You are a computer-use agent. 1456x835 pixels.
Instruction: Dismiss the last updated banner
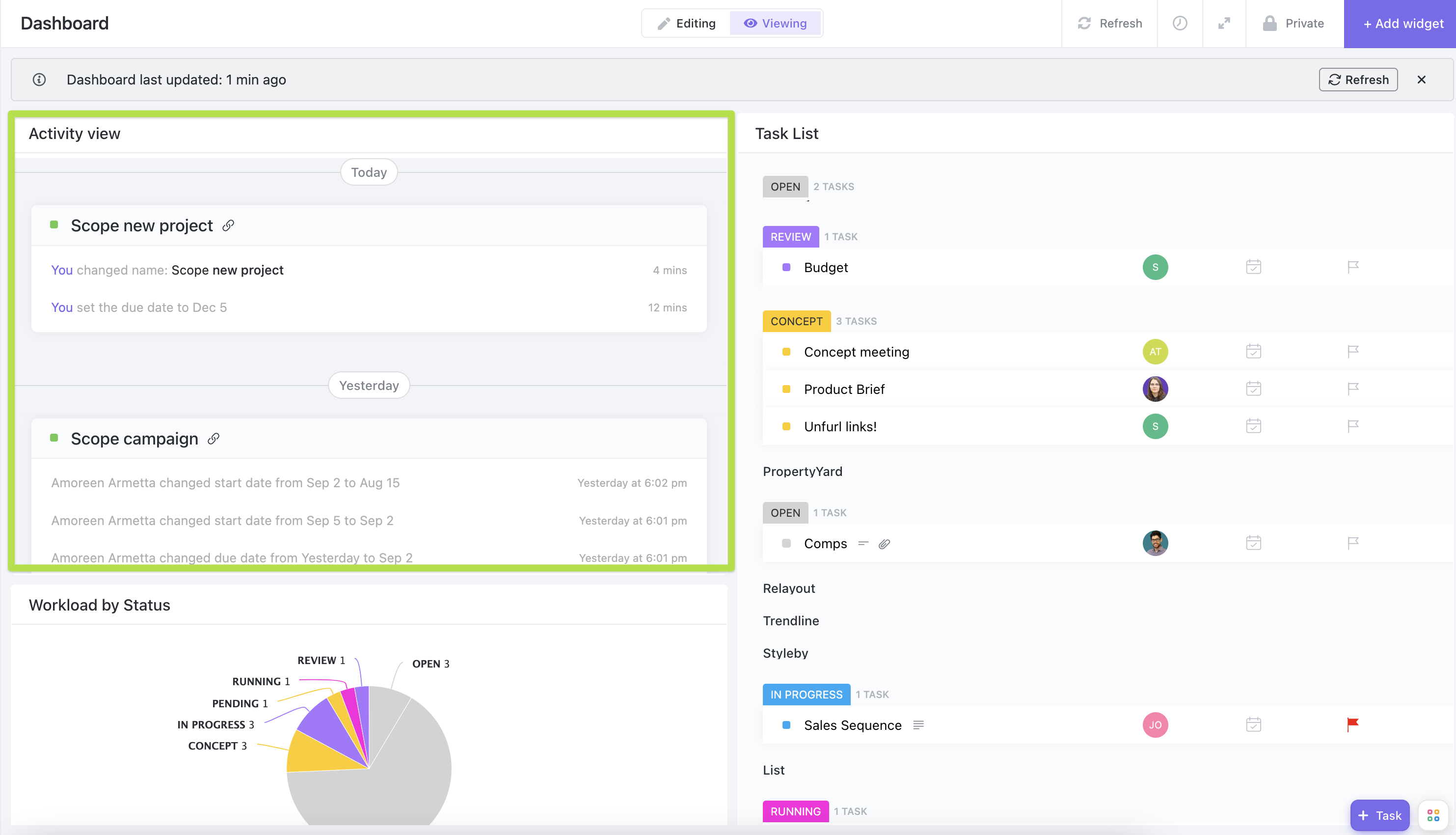coord(1421,80)
